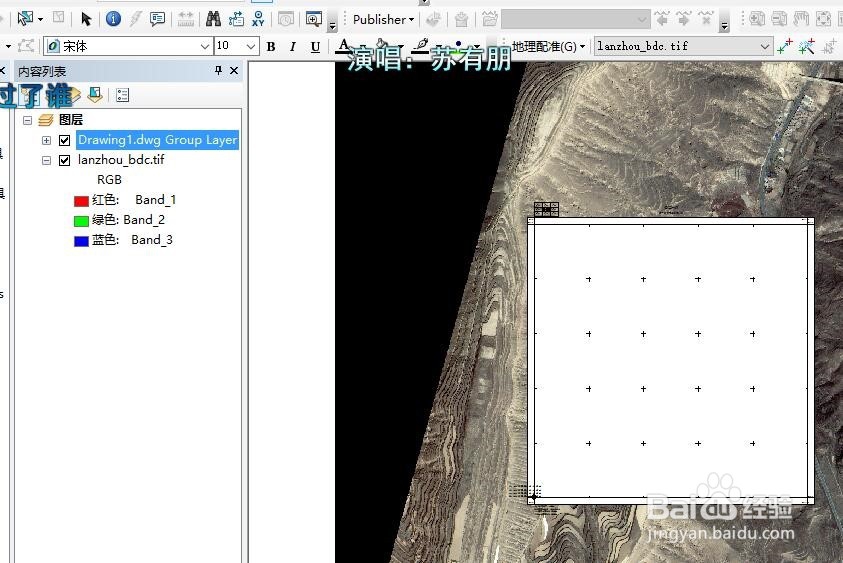Expand the Drawing1.dwg Group Layer
This screenshot has height=563, width=843.
tap(46, 140)
